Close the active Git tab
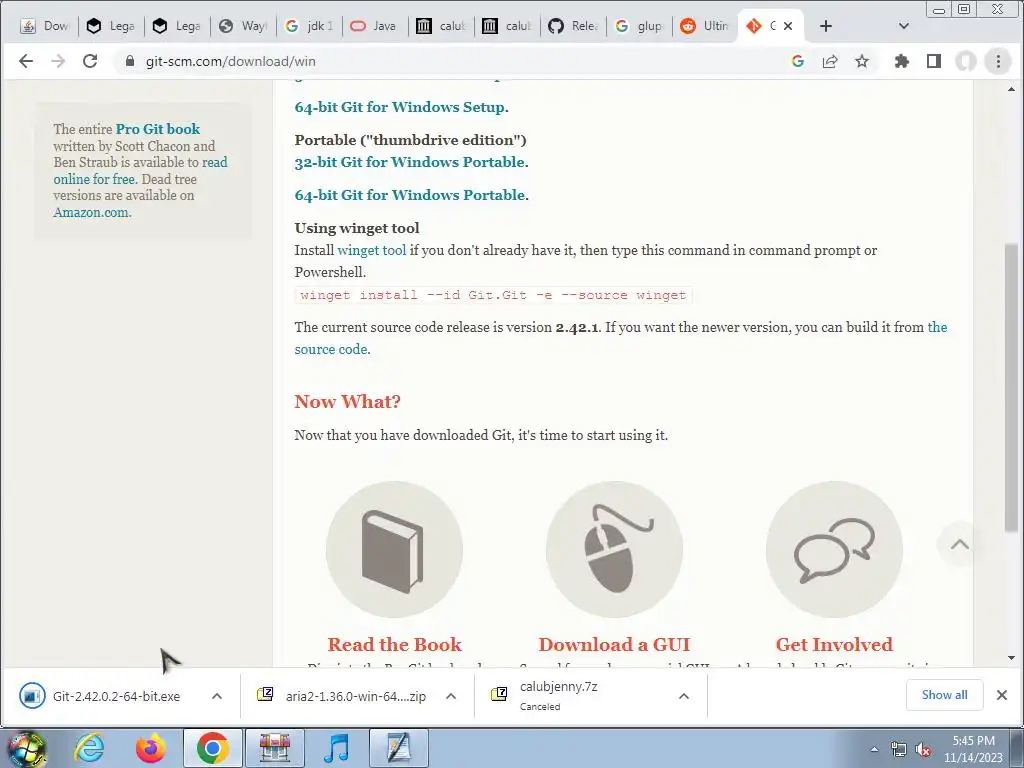 tap(788, 26)
